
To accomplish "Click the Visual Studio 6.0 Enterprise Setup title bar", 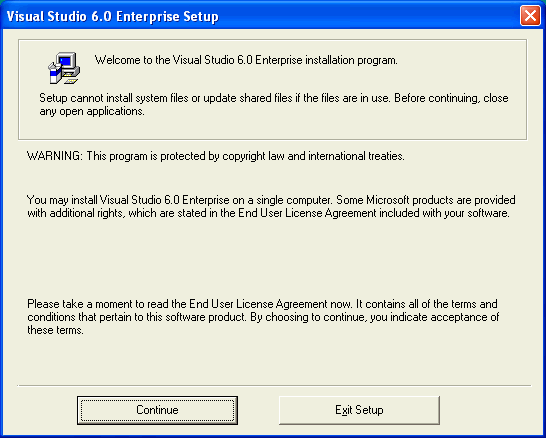I will pos(261,16).
